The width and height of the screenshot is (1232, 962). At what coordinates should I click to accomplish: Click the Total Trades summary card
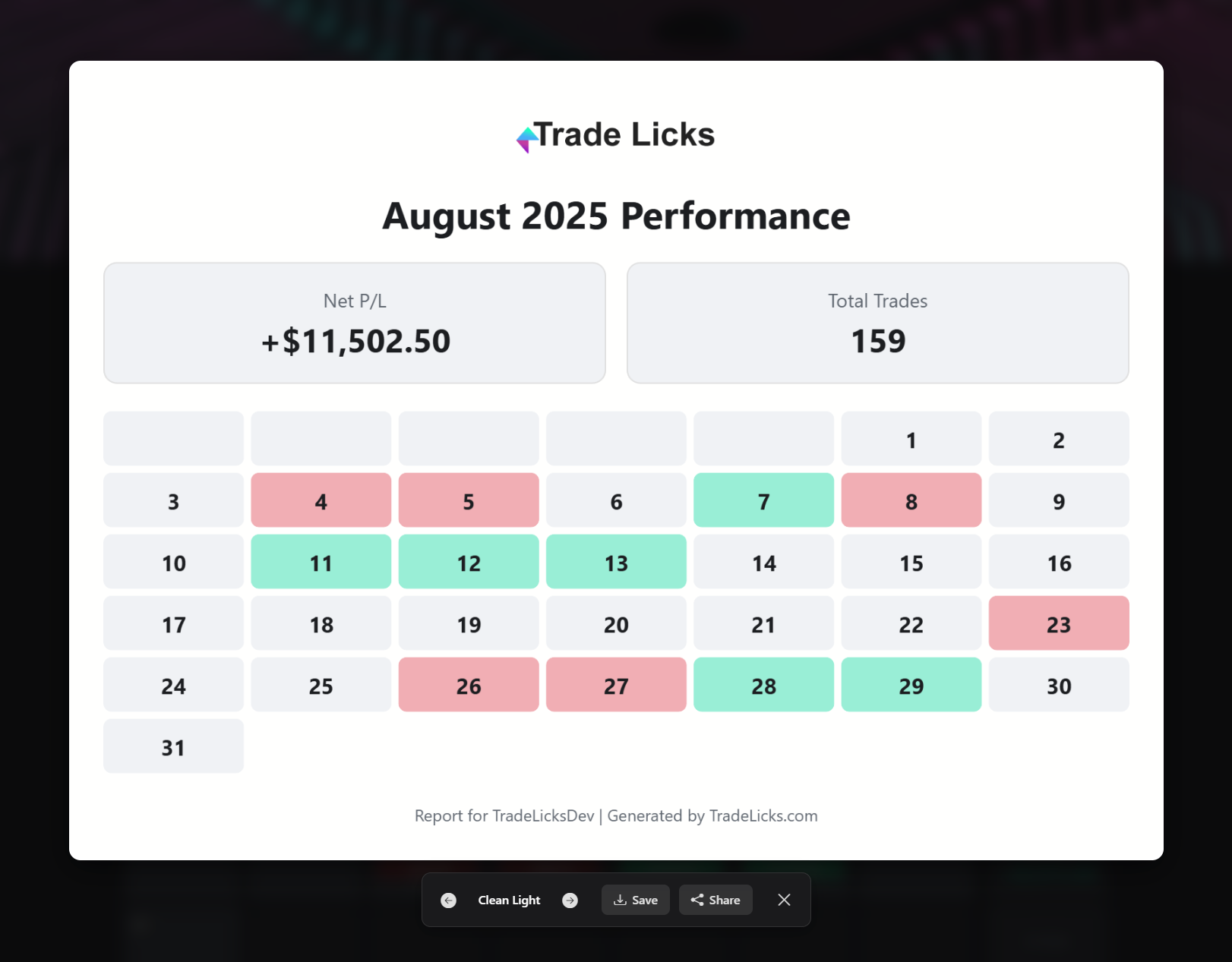click(877, 322)
